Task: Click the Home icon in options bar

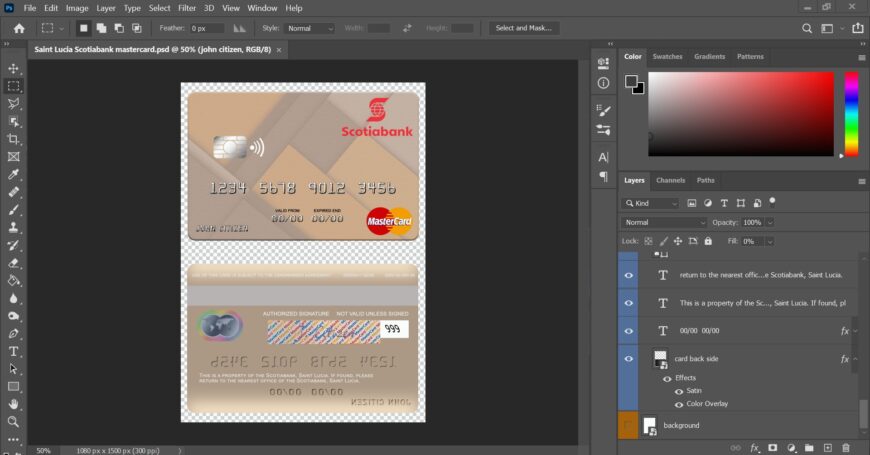Action: [19, 28]
